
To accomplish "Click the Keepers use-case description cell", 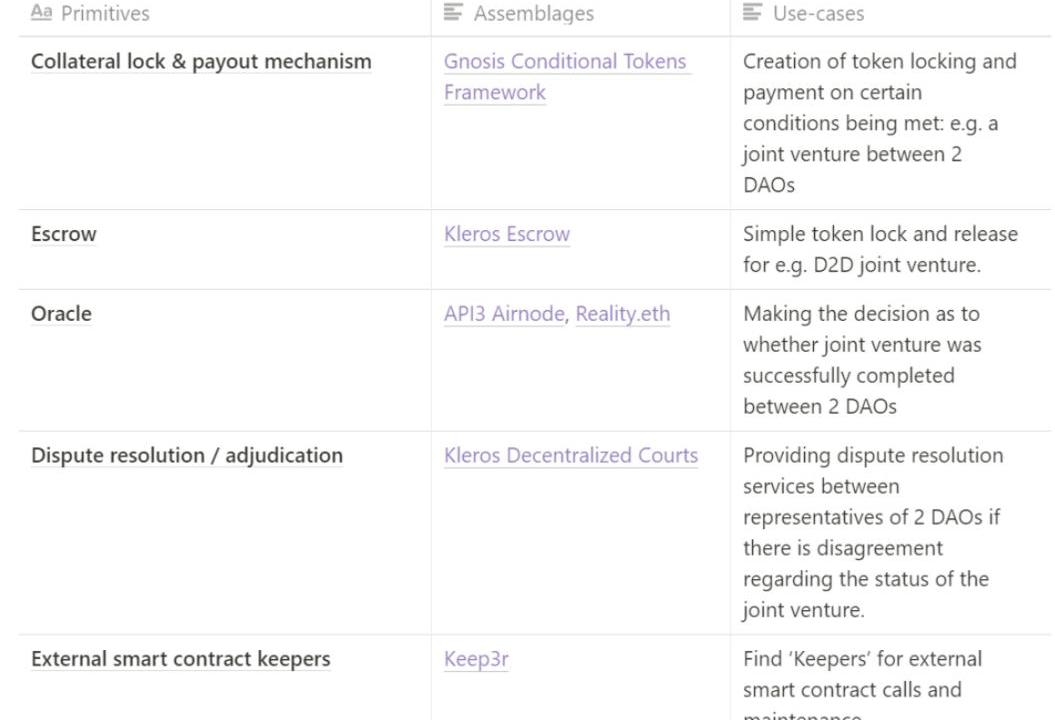I will click(x=891, y=678).
